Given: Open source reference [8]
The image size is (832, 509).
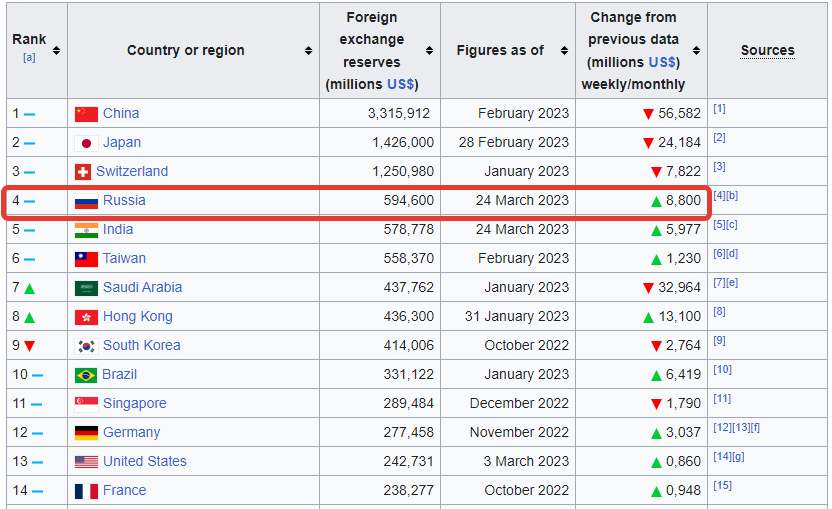Looking at the screenshot, I should click(x=720, y=312).
